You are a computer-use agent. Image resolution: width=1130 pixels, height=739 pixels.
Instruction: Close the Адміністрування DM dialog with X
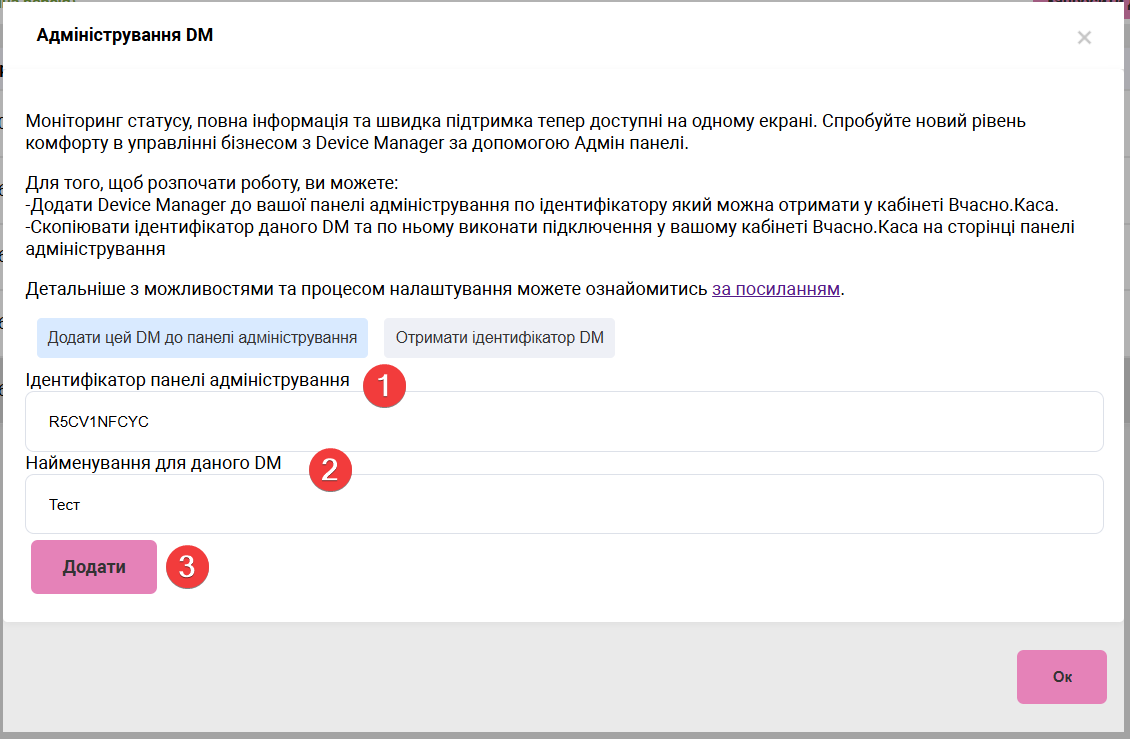point(1084,37)
